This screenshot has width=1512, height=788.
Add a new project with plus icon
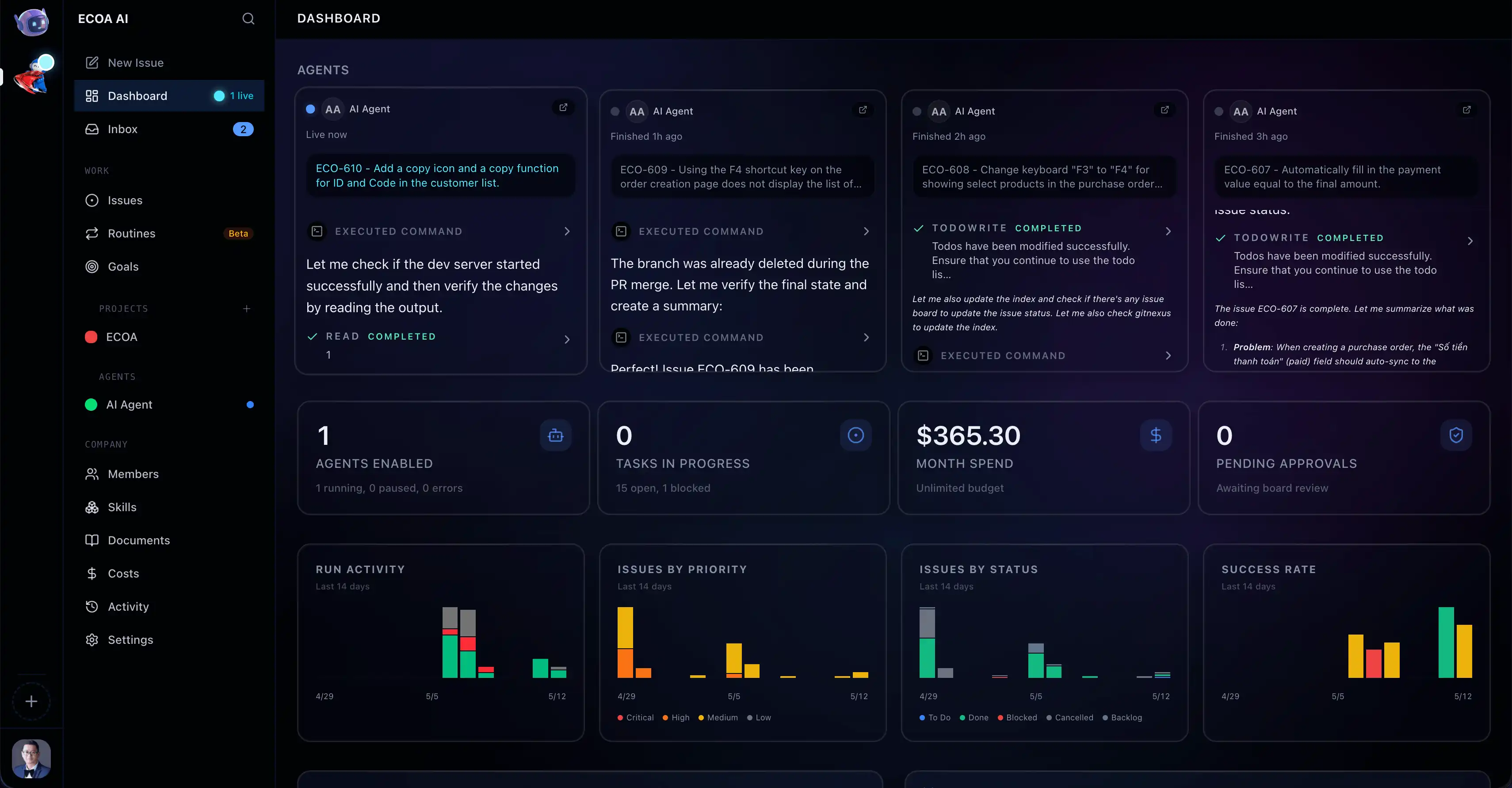click(x=247, y=309)
